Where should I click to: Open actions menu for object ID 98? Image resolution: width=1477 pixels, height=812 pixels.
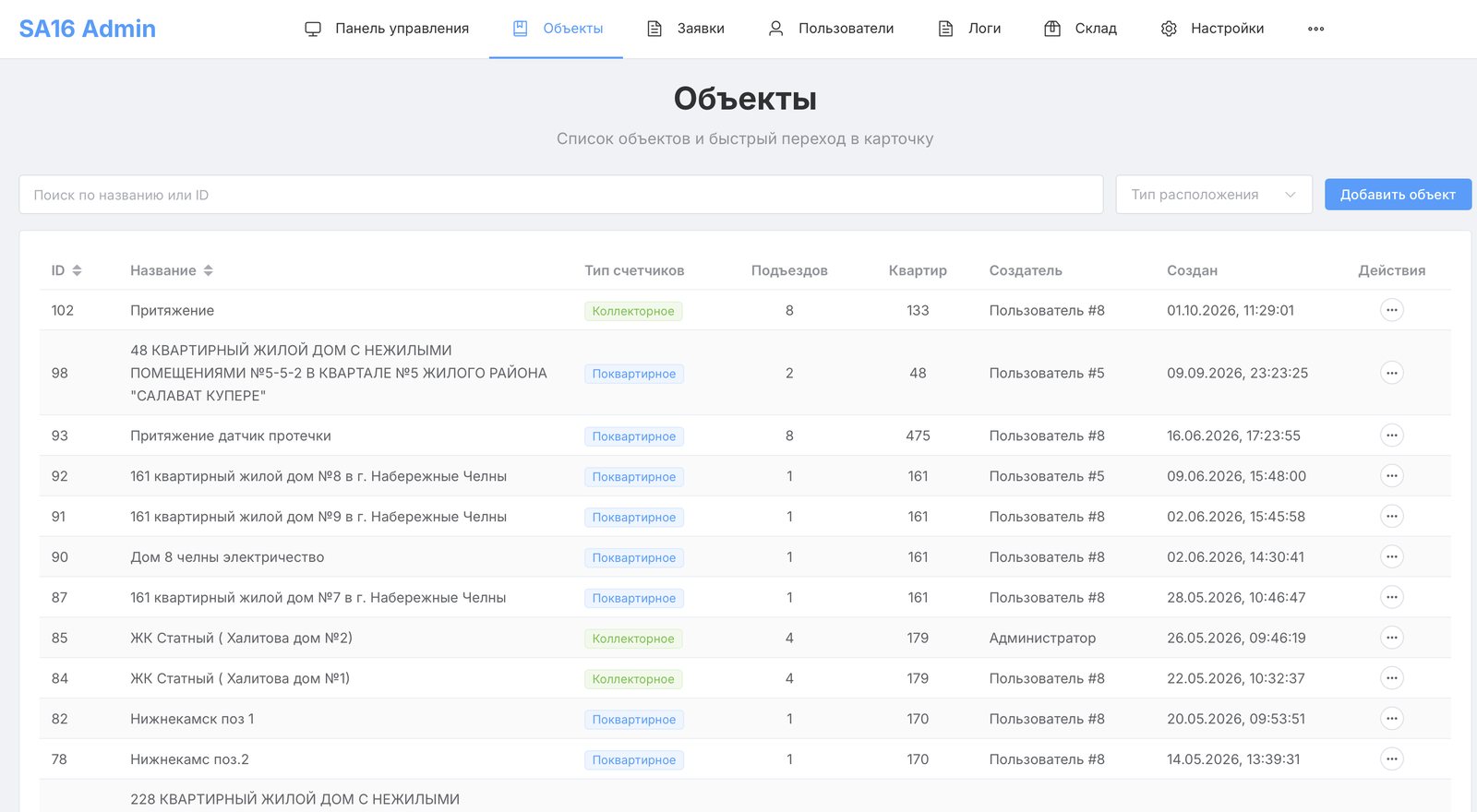1391,373
